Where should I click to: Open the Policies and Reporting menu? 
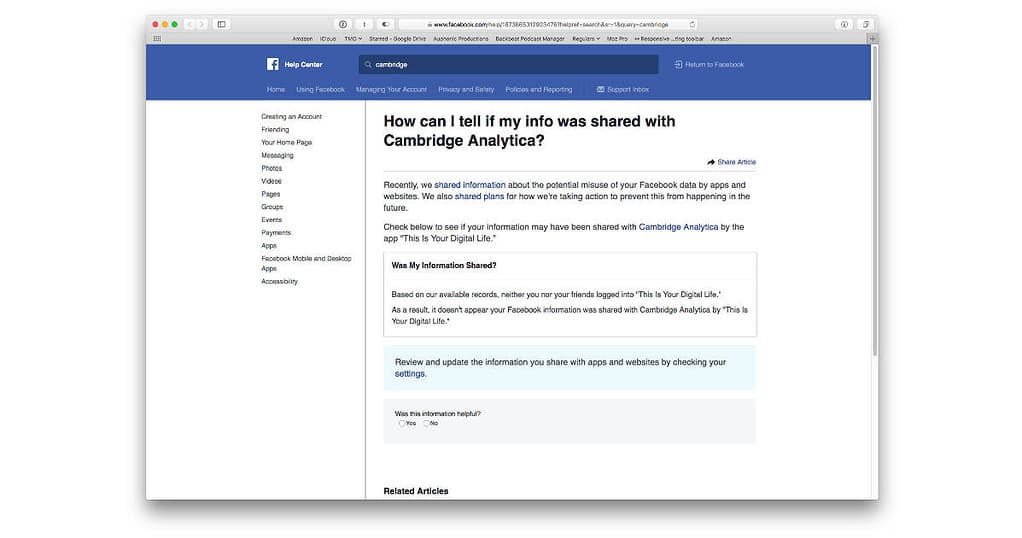pyautogui.click(x=538, y=89)
